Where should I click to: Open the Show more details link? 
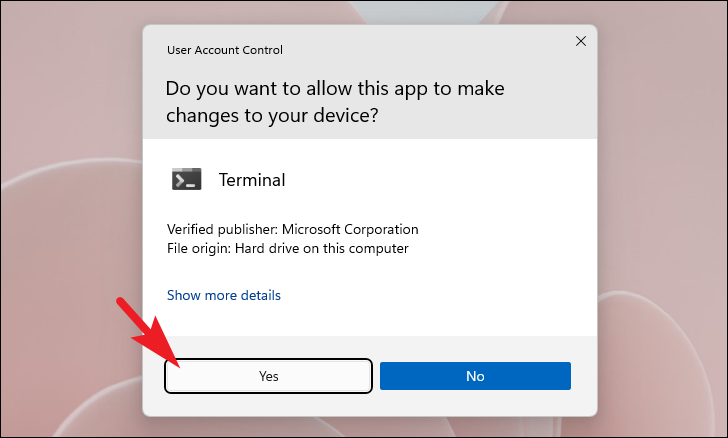[224, 295]
